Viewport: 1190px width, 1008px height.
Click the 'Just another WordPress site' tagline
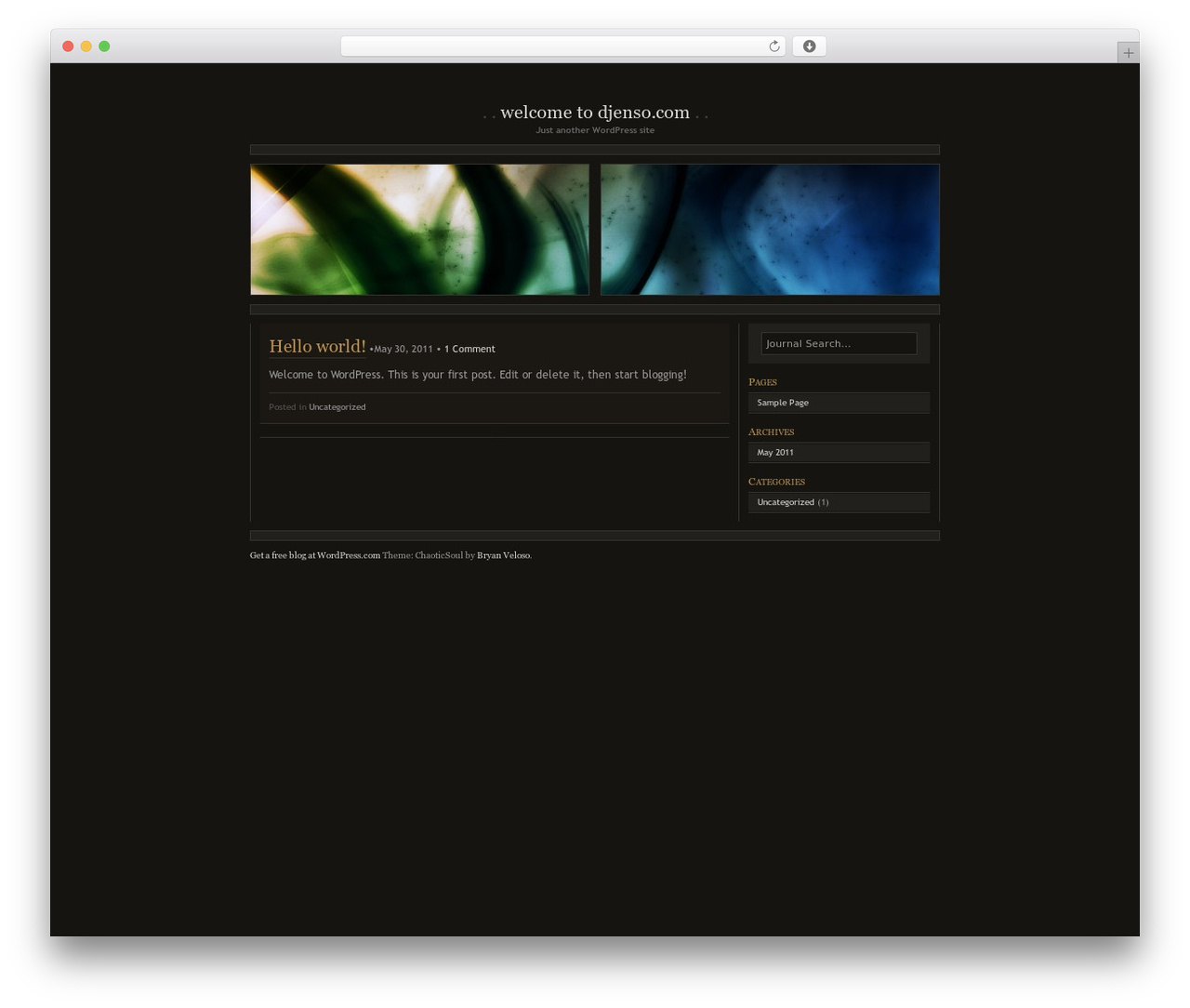[595, 130]
